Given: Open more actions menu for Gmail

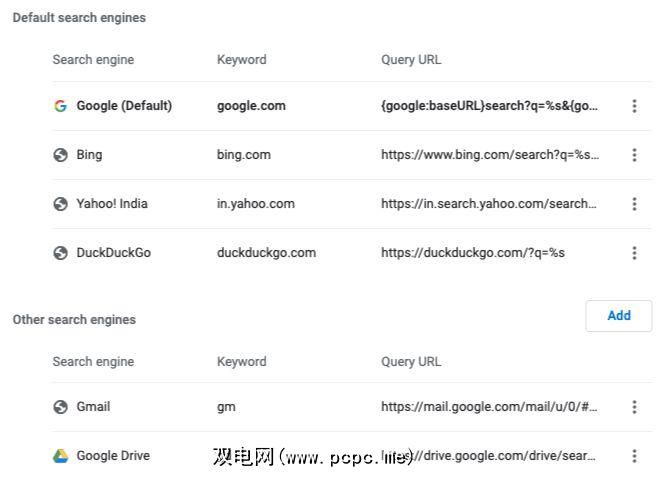Looking at the screenshot, I should (x=635, y=406).
